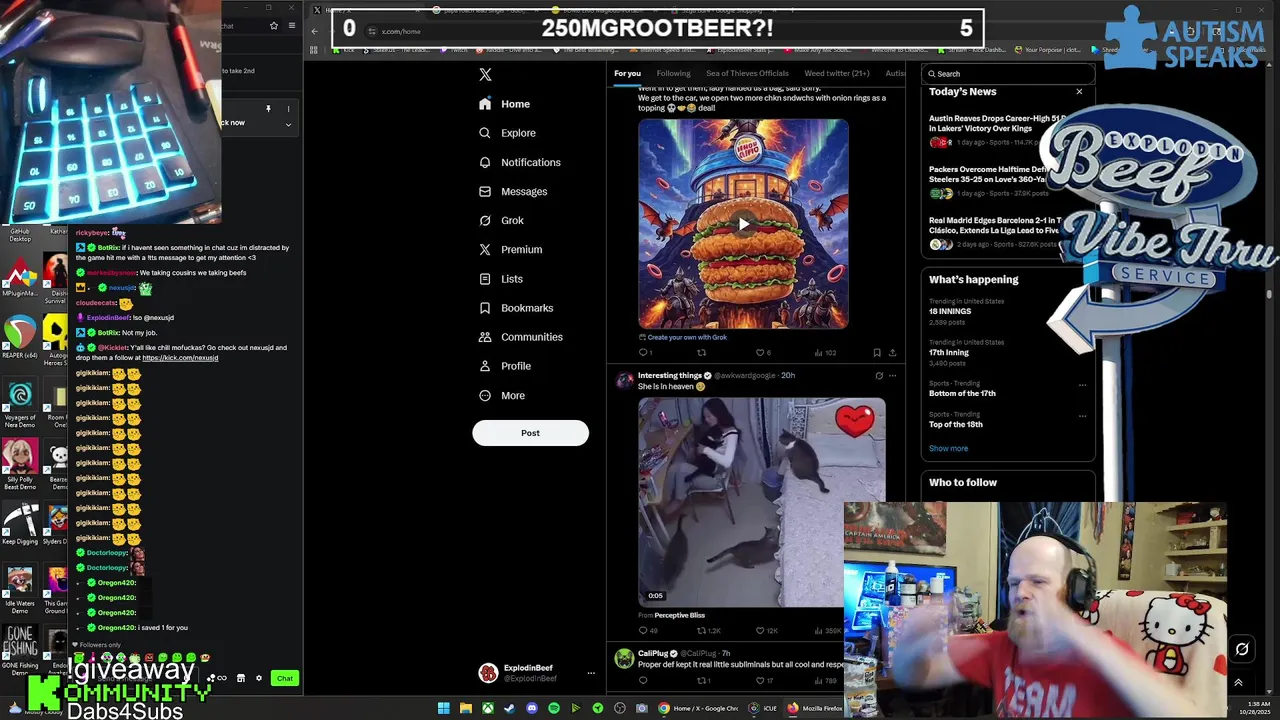Launch GitHub Desktop shortcut
The height and width of the screenshot is (720, 1280).
tap(20, 235)
